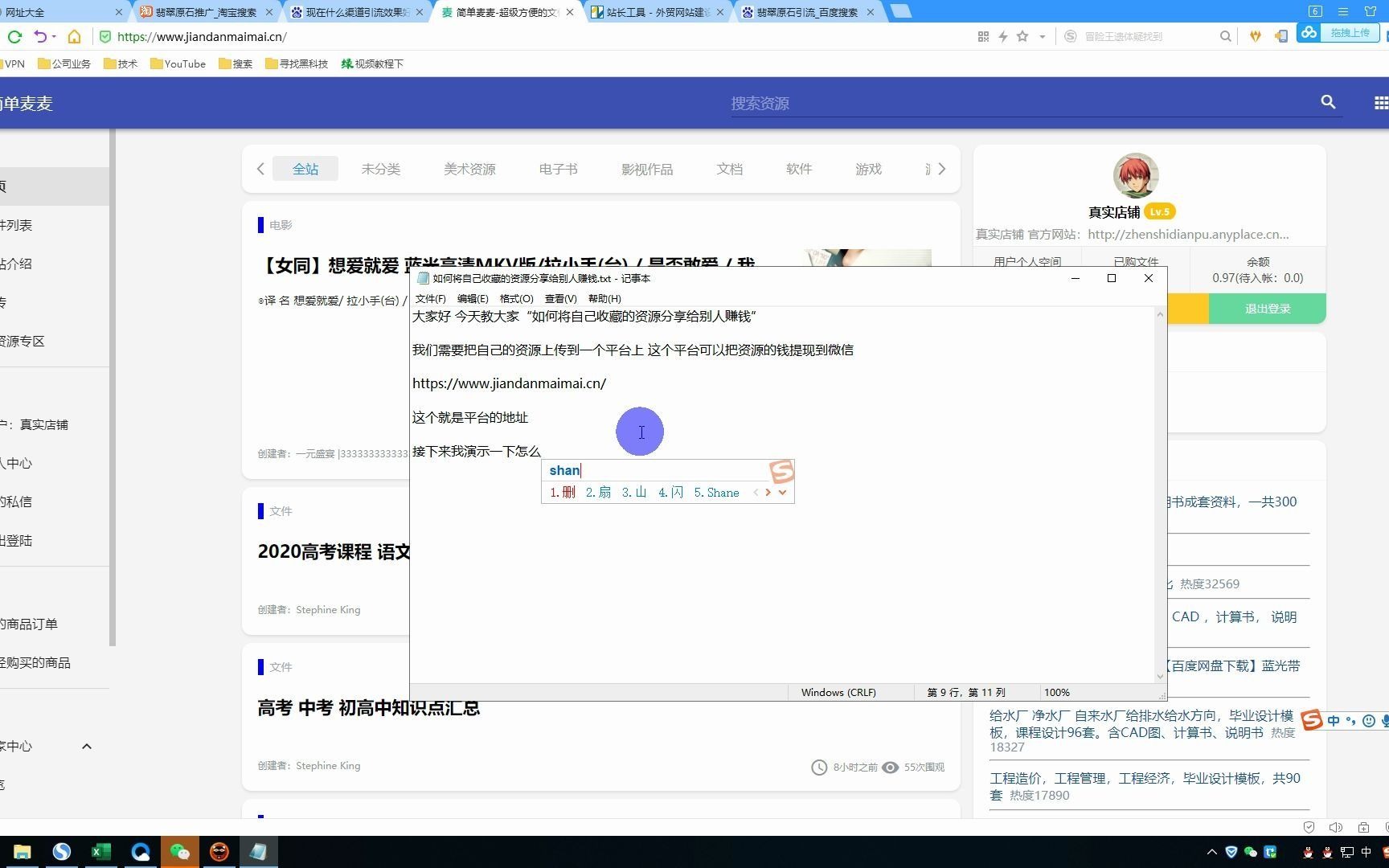Open Notepad 格式(O) menu
1389x868 pixels.
516,298
